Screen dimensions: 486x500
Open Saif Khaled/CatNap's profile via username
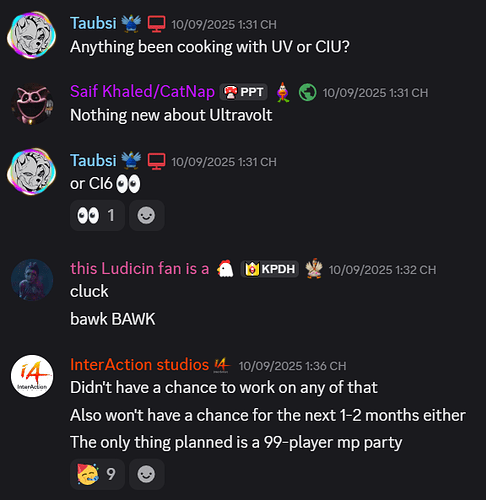tap(142, 92)
